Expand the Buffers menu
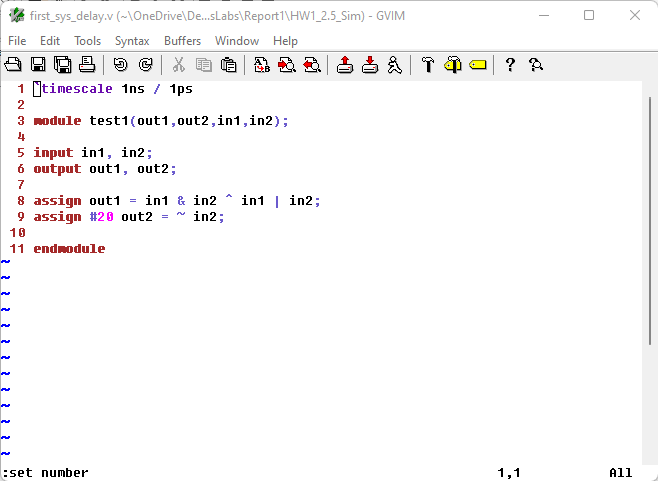 click(x=182, y=41)
